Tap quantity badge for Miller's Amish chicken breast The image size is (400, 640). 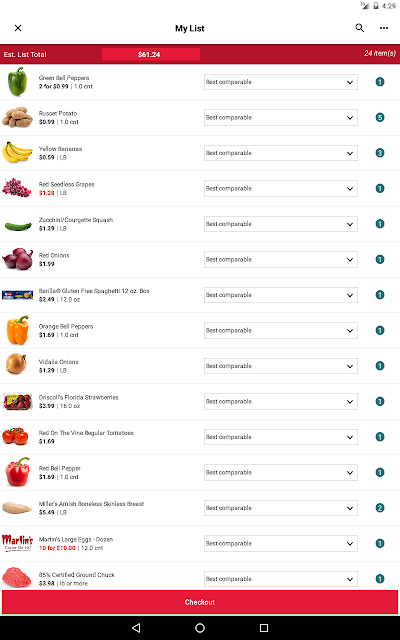click(x=380, y=508)
